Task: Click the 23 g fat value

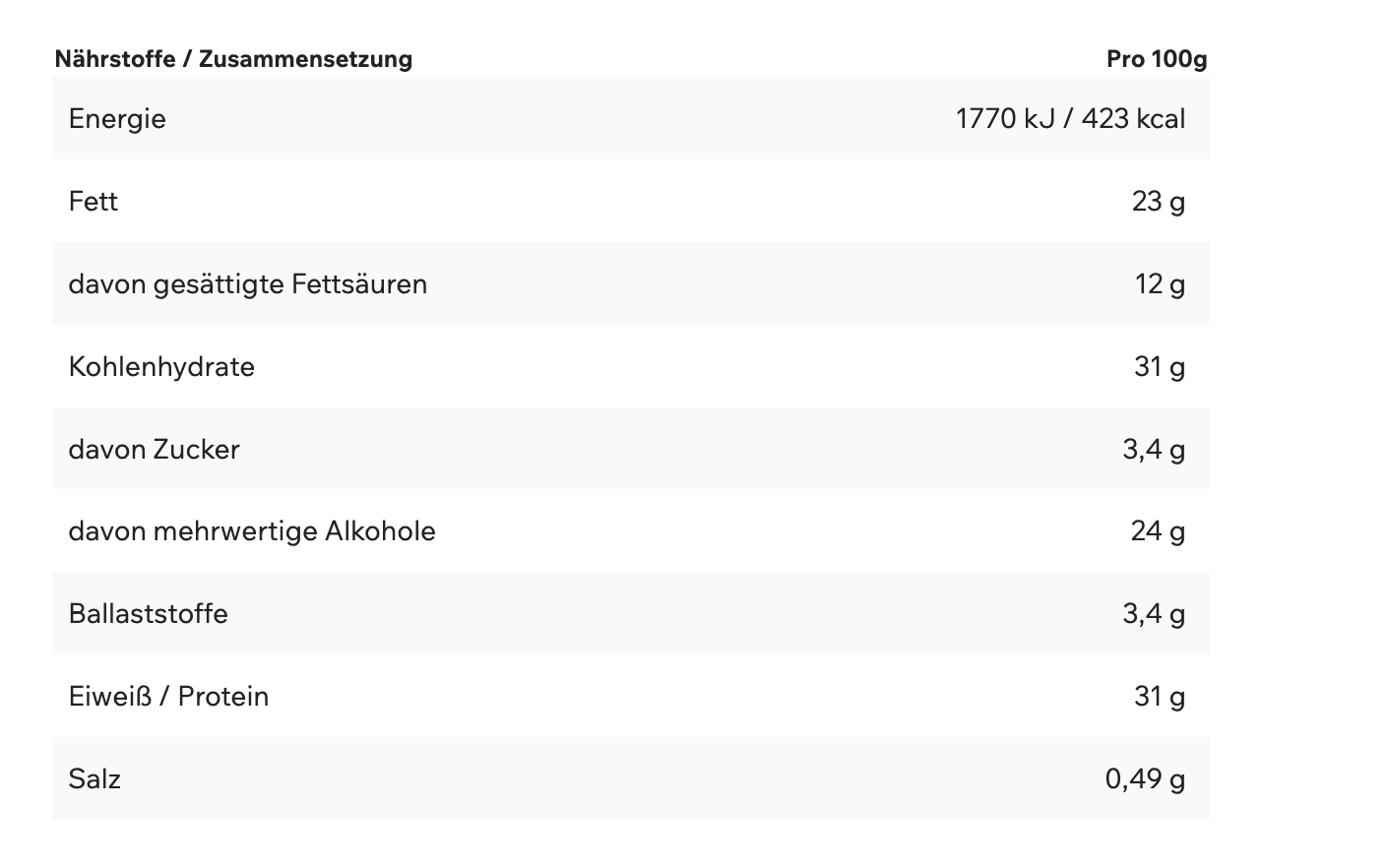Action: pos(1158,202)
